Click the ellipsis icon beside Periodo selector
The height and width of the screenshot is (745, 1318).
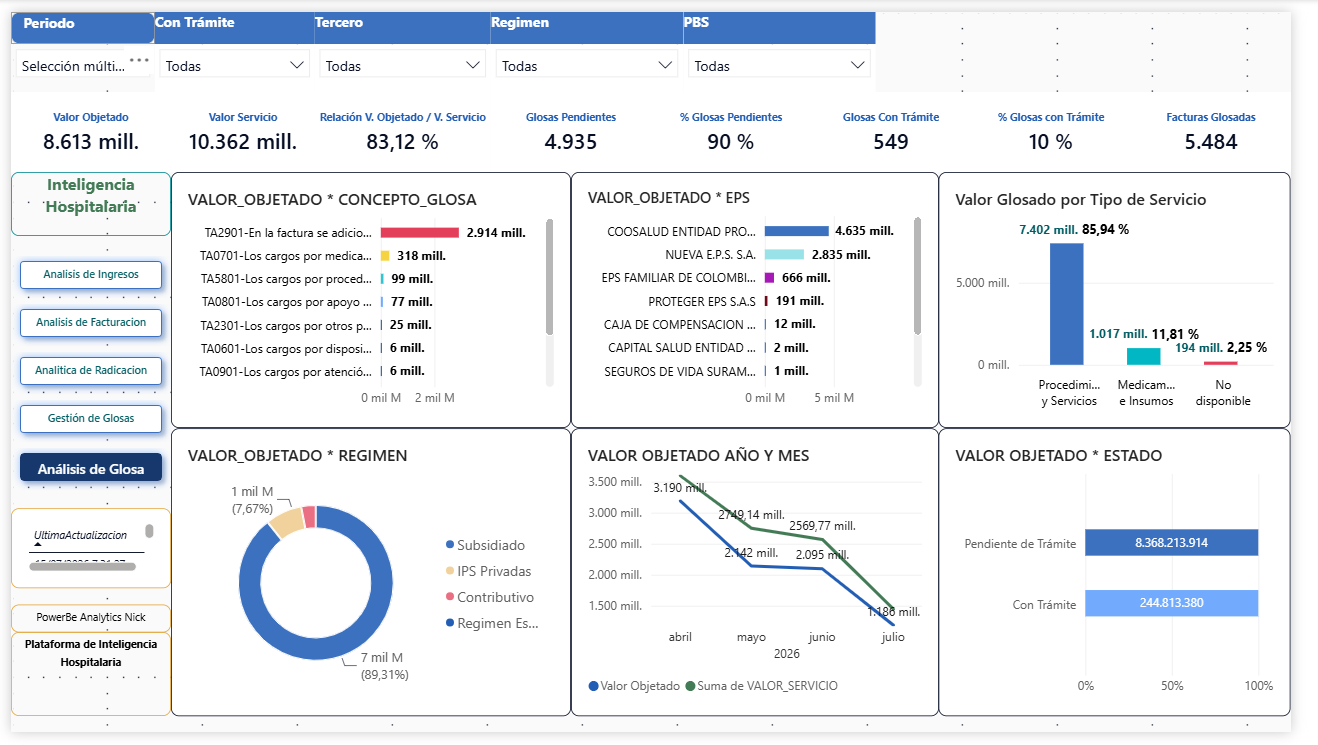(x=139, y=60)
